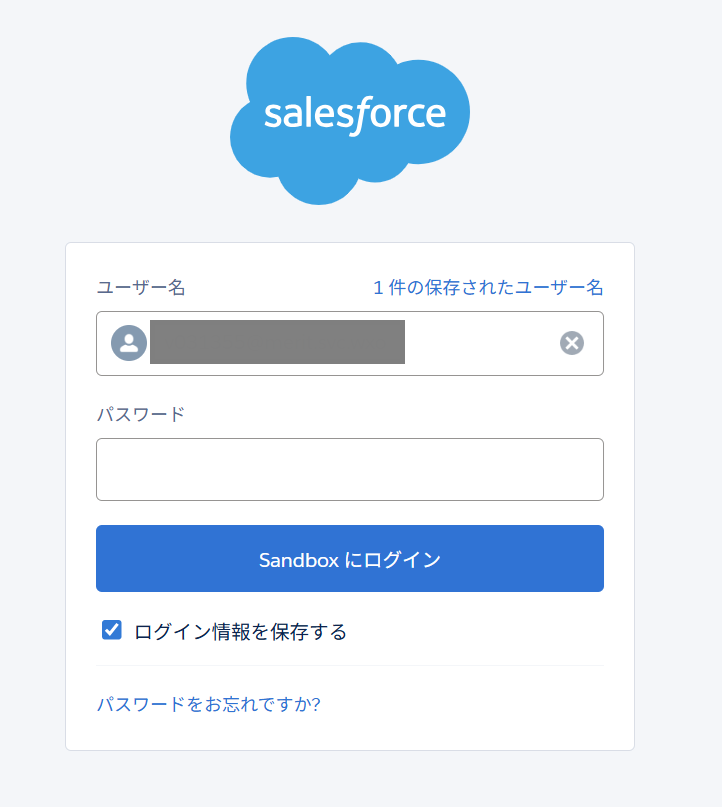Click the left edge of the password box
722x807 pixels.
pos(99,469)
